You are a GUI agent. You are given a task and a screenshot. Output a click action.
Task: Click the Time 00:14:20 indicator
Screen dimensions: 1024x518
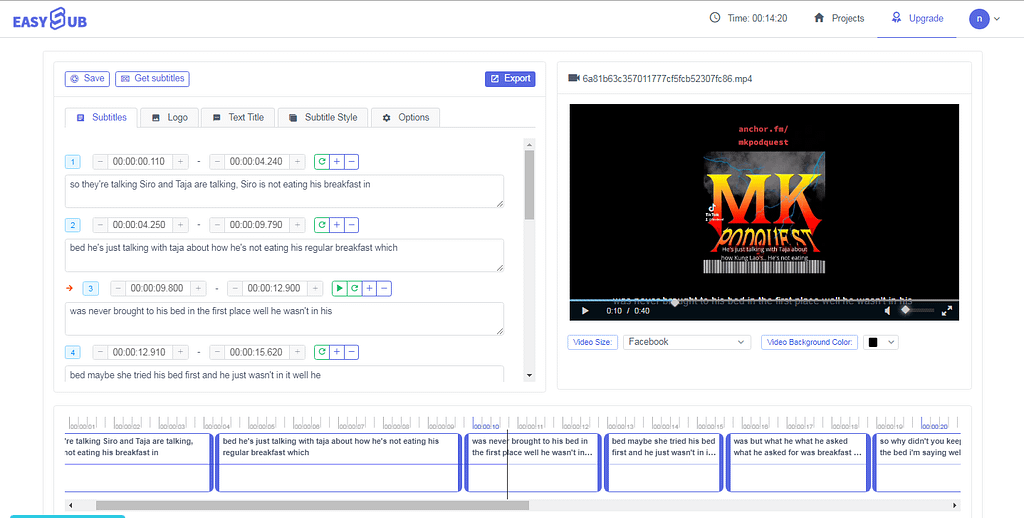(748, 18)
